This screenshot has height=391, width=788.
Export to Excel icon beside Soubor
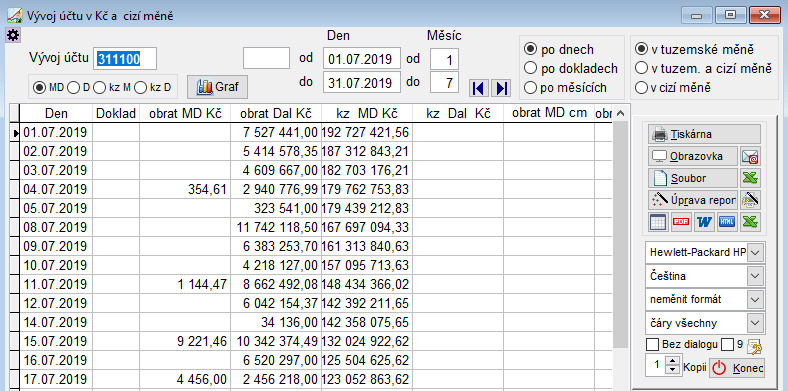click(751, 178)
